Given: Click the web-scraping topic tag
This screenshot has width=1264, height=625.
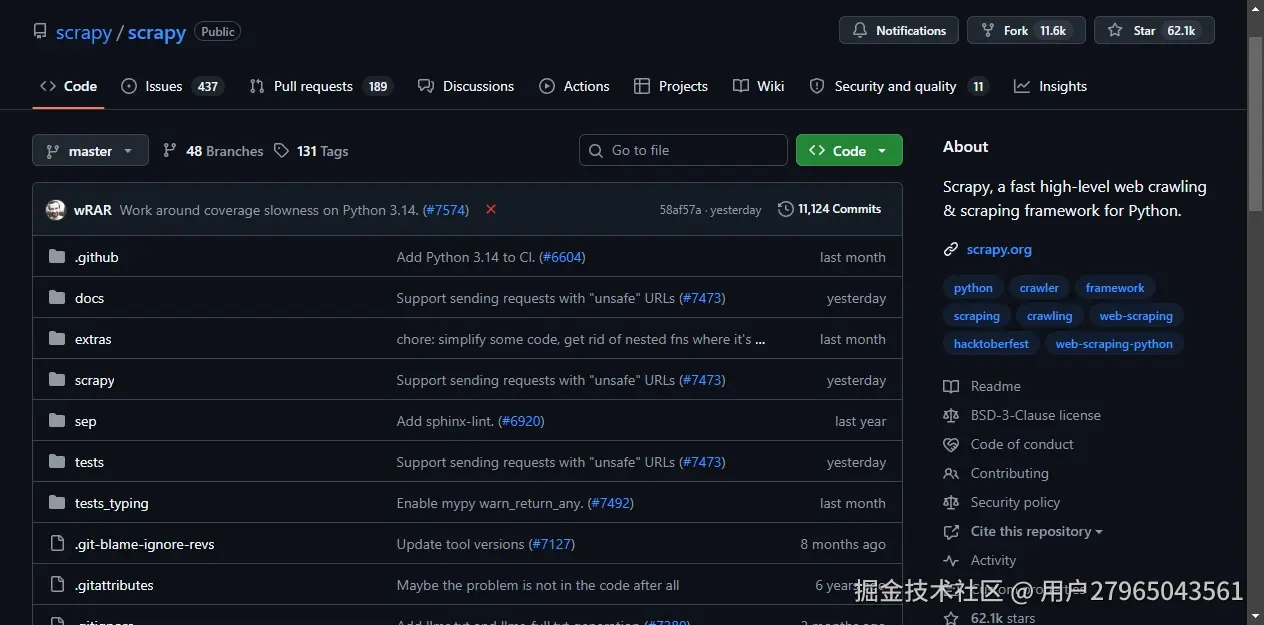Looking at the screenshot, I should click(1136, 316).
